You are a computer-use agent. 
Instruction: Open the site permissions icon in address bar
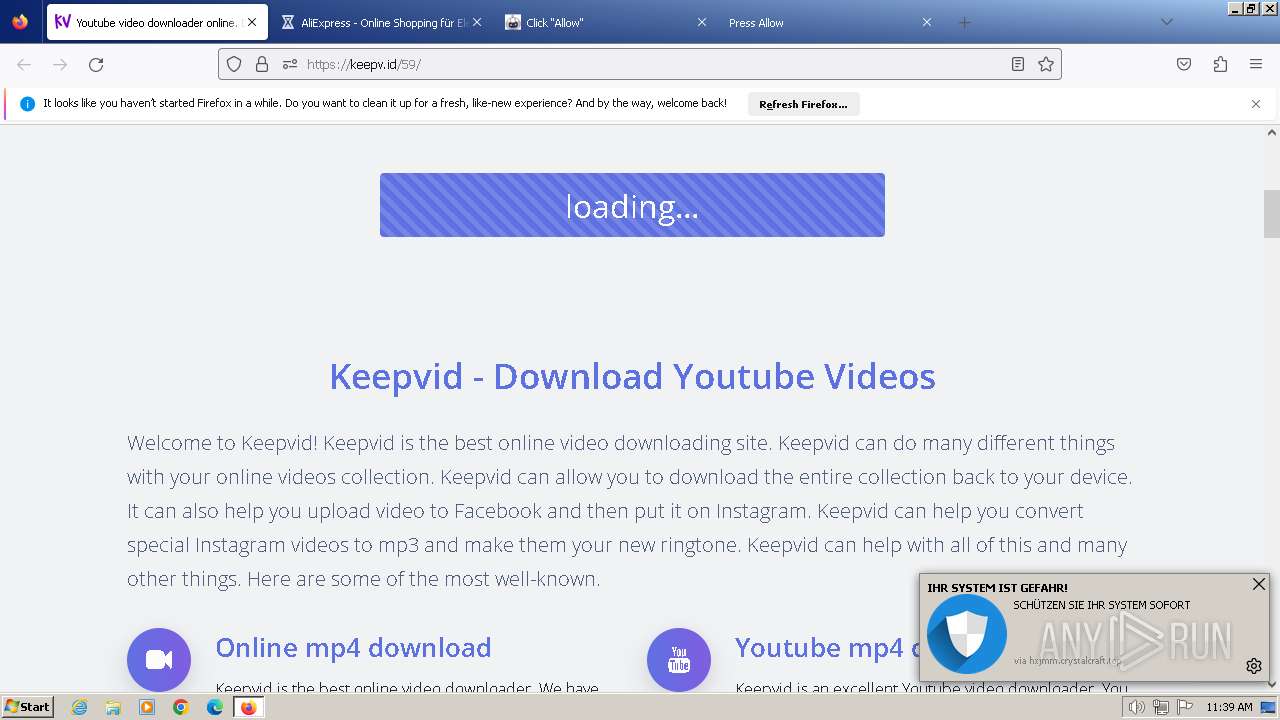tap(290, 64)
